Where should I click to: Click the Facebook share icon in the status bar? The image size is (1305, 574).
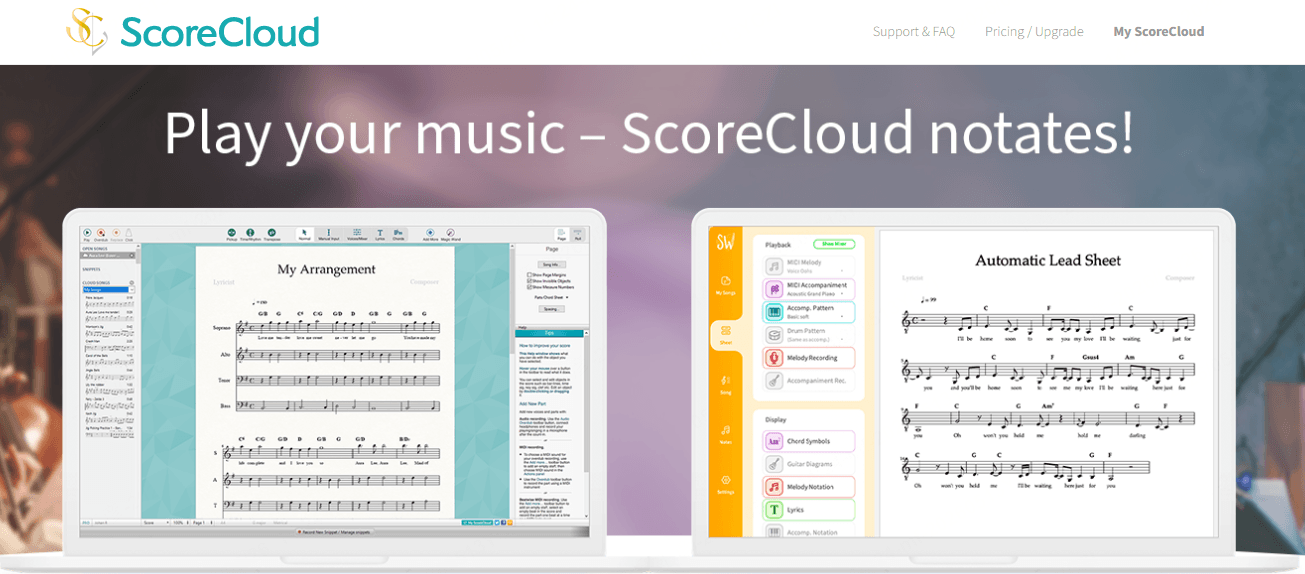[x=503, y=523]
